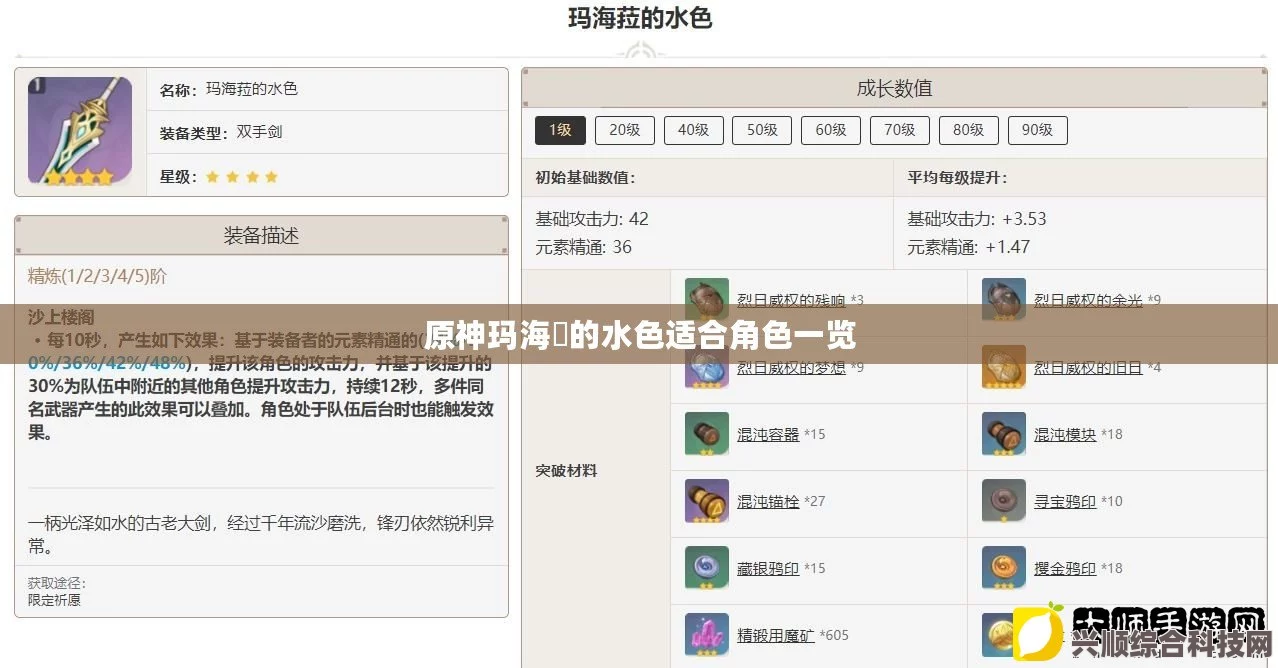Click the 混沌模块 material icon
Screen dimensions: 1278x668
(1004, 433)
